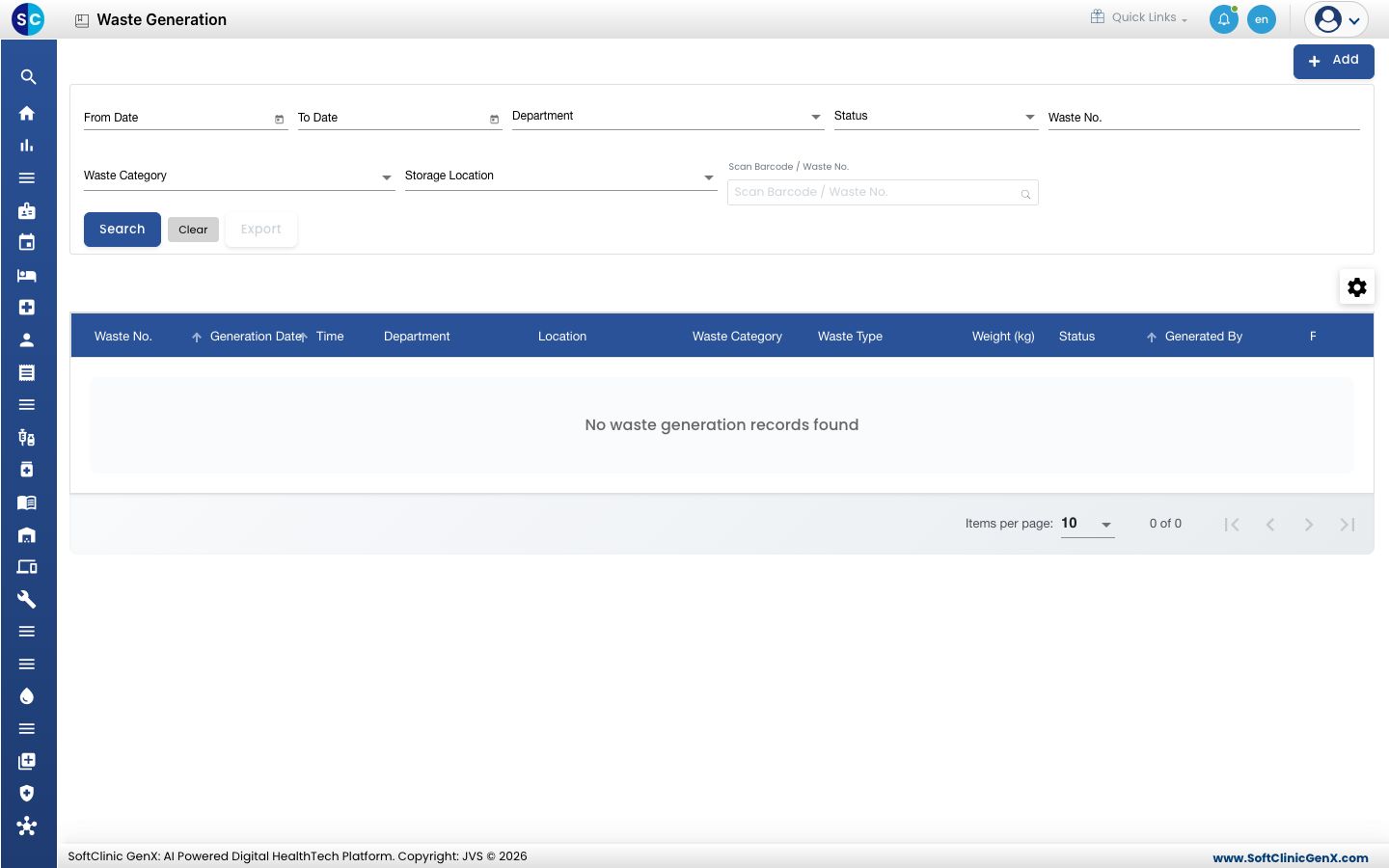The height and width of the screenshot is (868, 1389).
Task: Change the items per page dropdown
Action: 1087,524
